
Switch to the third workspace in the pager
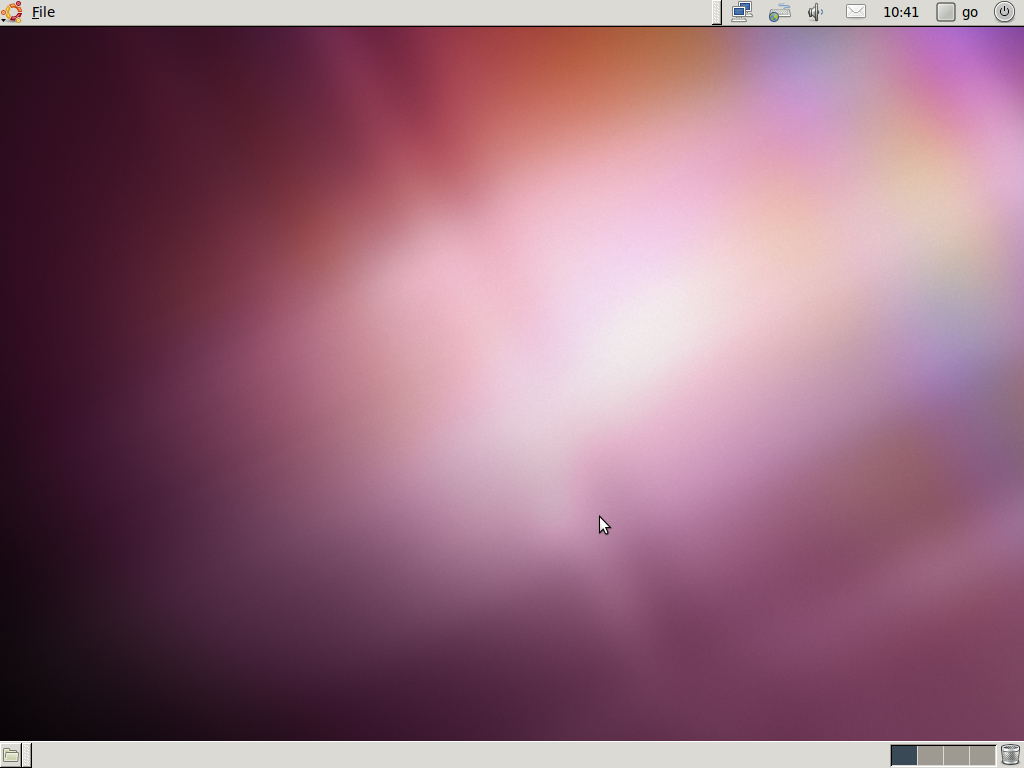956,756
